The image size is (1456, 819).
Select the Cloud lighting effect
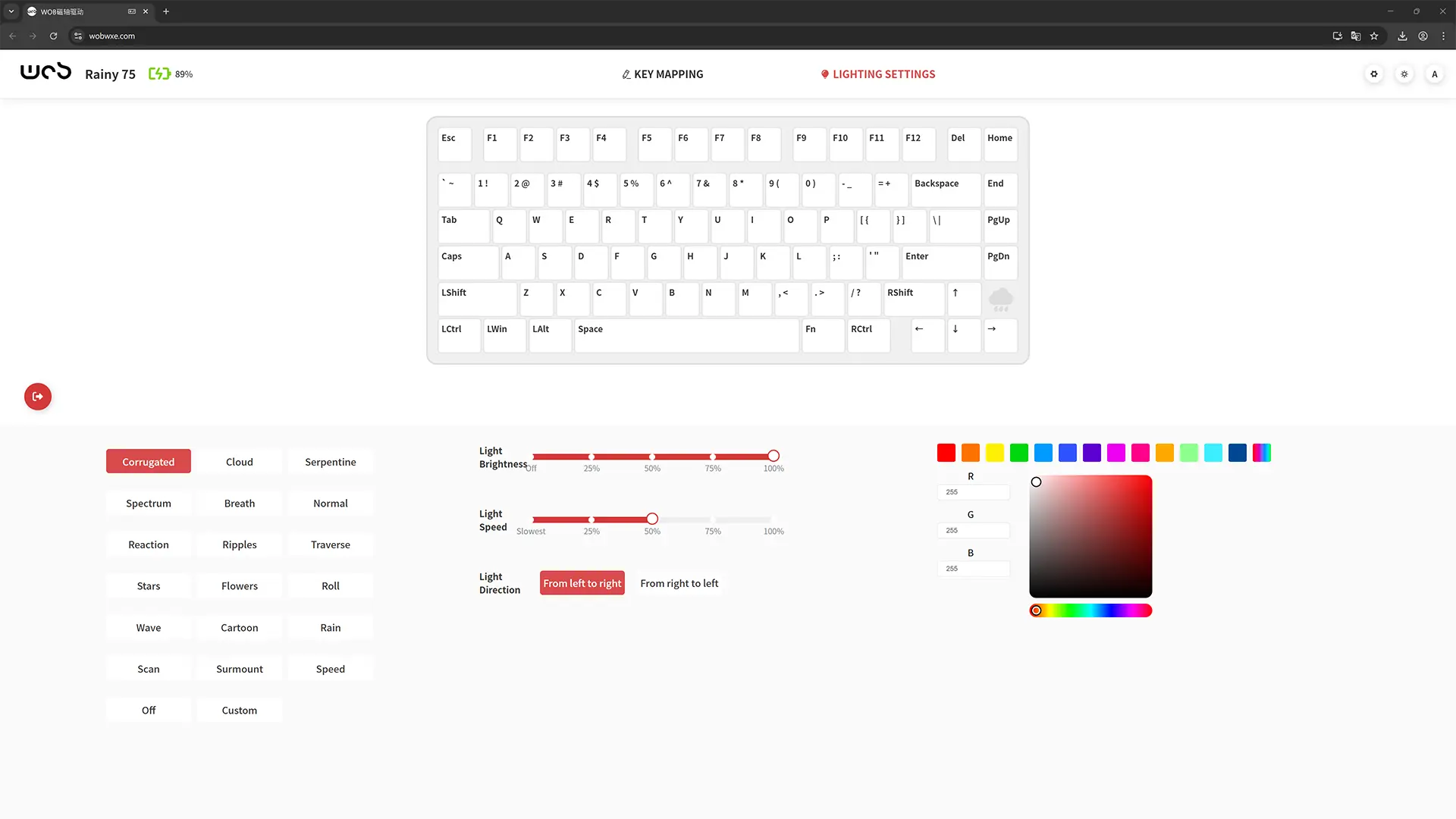coord(240,462)
